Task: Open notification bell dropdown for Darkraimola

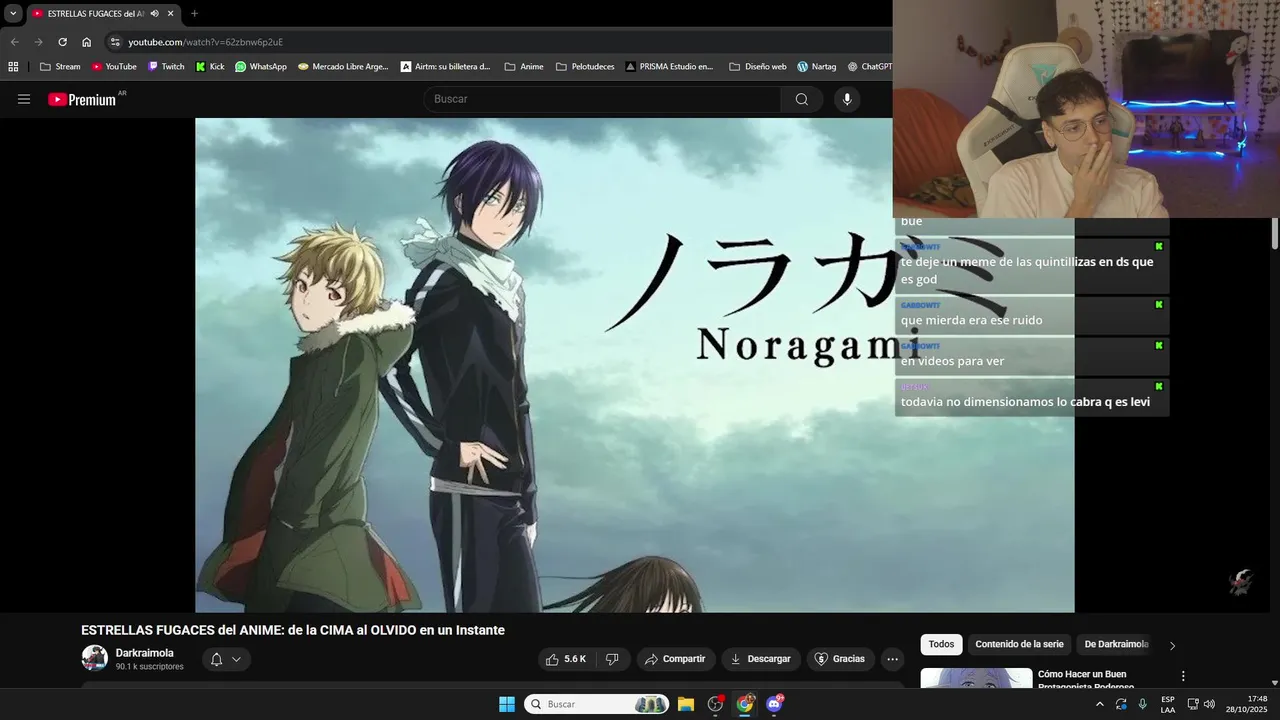Action: tap(226, 659)
